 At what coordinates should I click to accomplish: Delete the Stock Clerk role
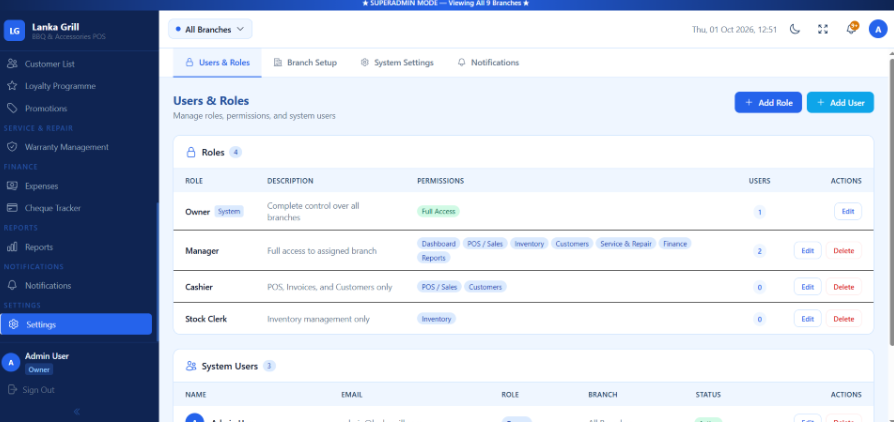pyautogui.click(x=843, y=319)
